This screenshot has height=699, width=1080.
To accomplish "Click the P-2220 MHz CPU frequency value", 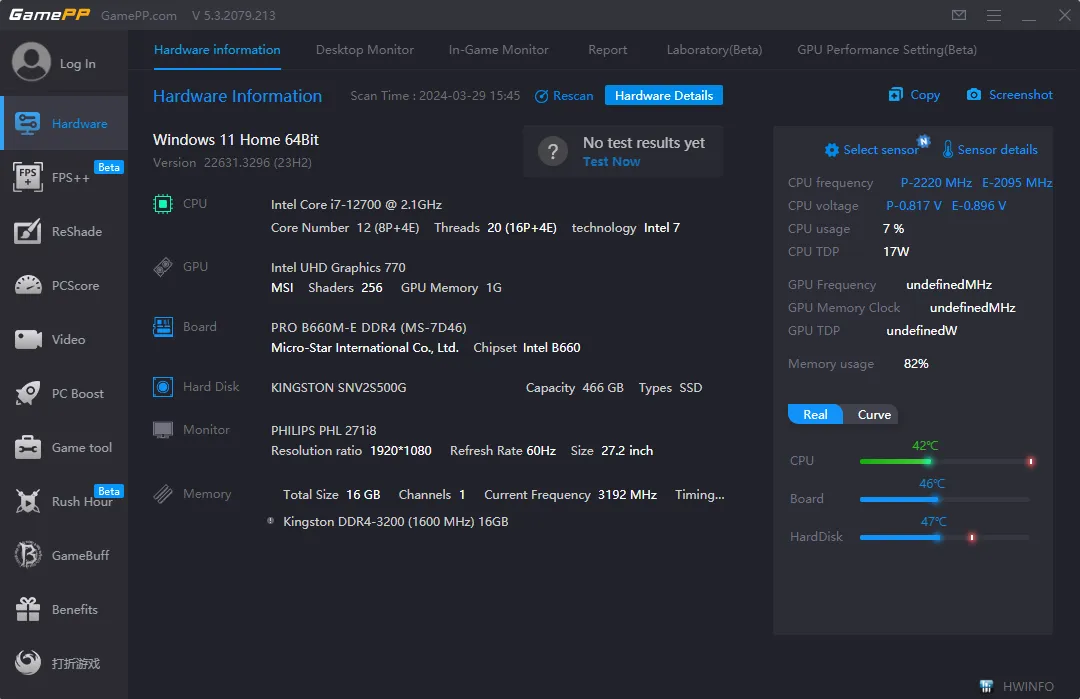I will tap(936, 182).
